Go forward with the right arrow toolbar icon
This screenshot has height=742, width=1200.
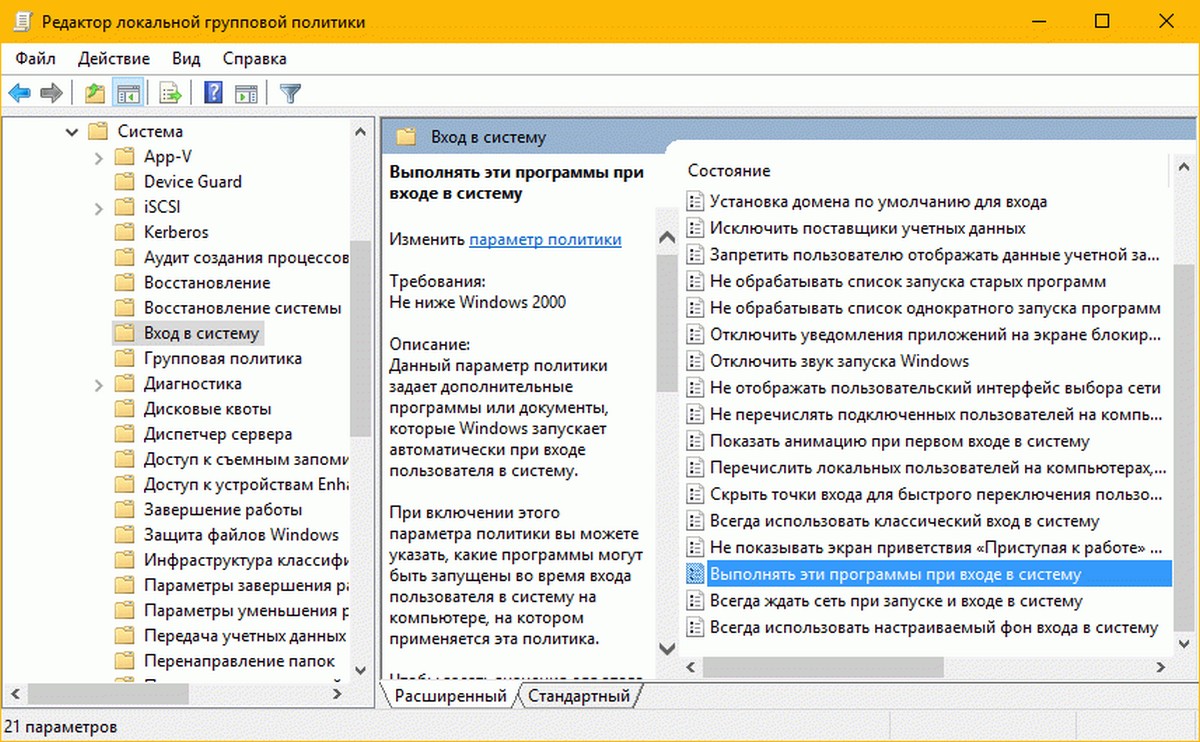click(x=51, y=93)
